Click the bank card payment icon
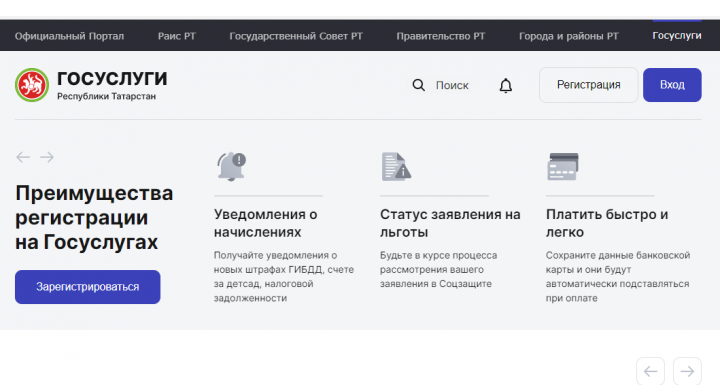 [563, 166]
